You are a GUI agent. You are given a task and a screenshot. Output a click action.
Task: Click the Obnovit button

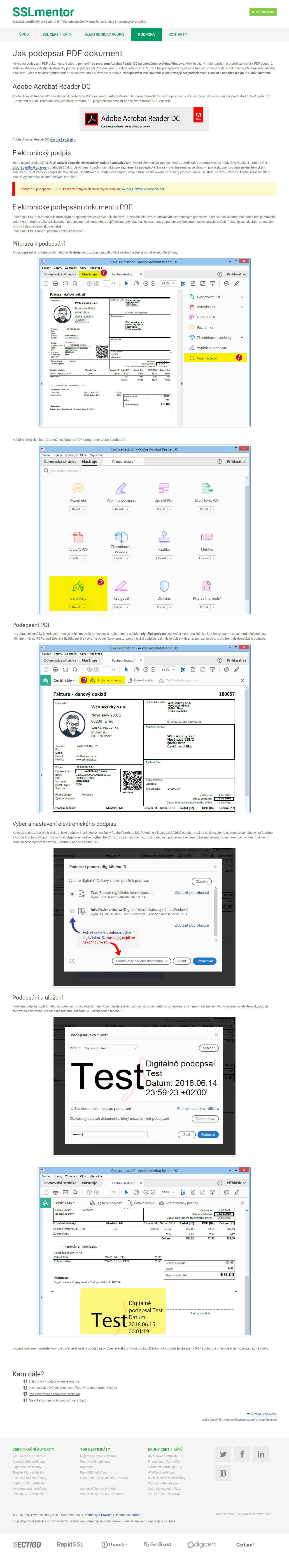[202, 881]
